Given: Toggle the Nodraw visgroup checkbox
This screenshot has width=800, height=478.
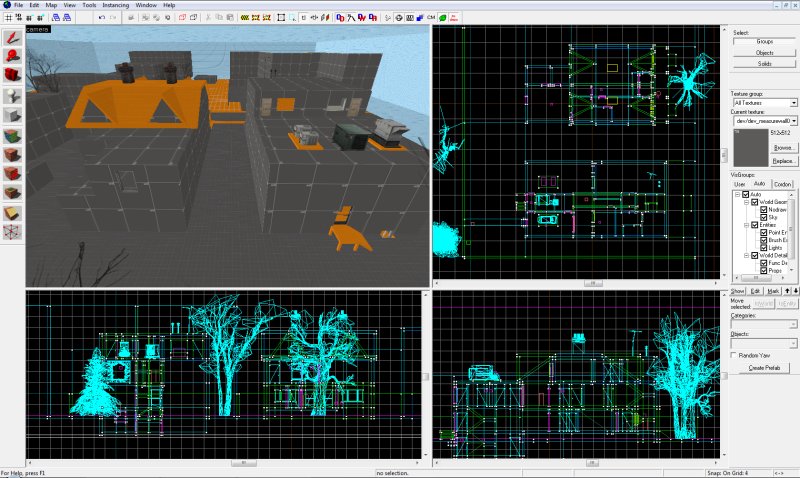Looking at the screenshot, I should [x=763, y=210].
